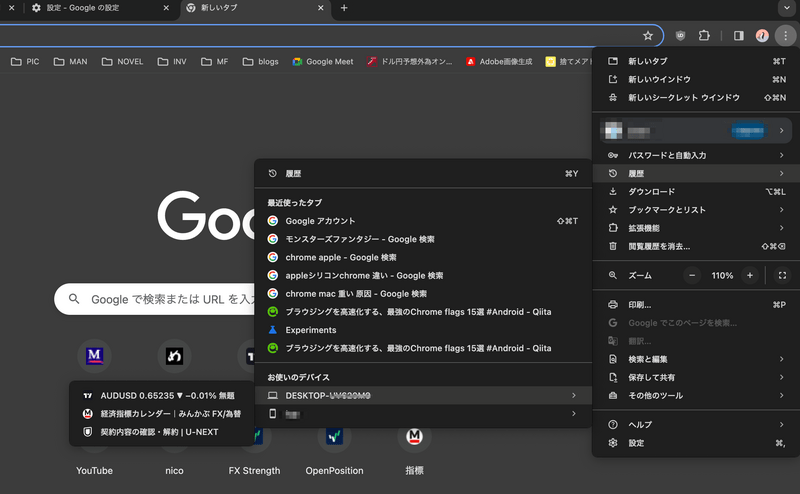Select 閲覧履歴を消去 menu item

point(696,246)
